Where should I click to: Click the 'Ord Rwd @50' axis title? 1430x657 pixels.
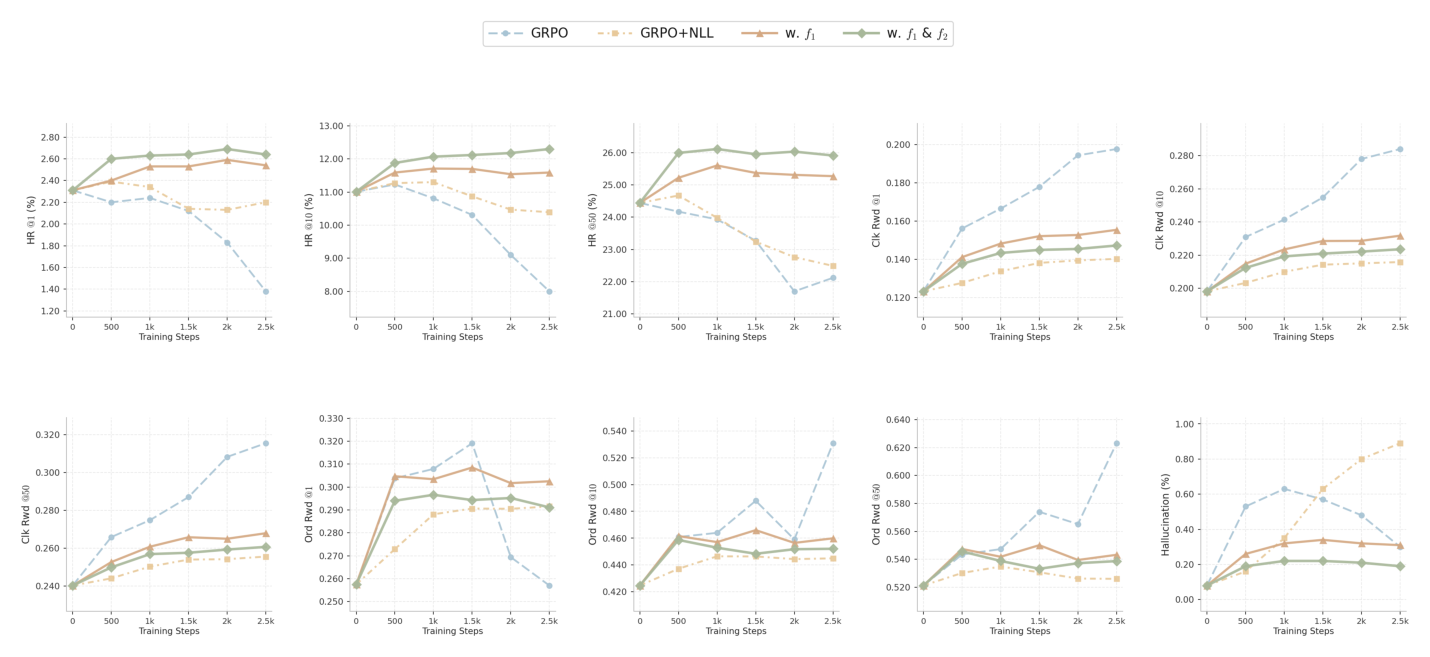877,514
